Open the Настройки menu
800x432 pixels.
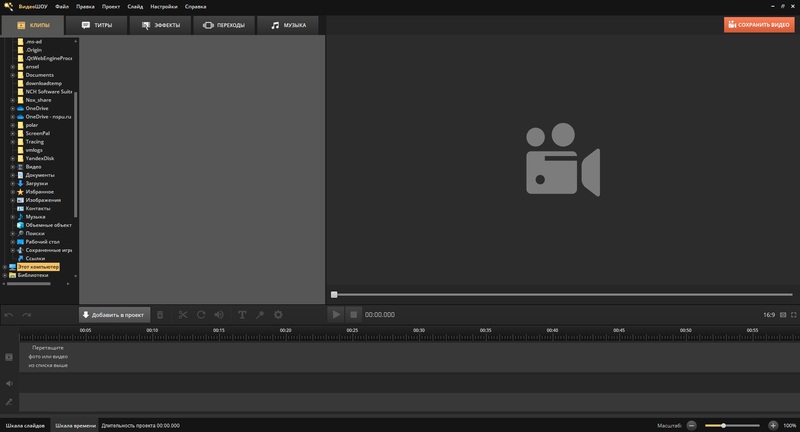(164, 6)
